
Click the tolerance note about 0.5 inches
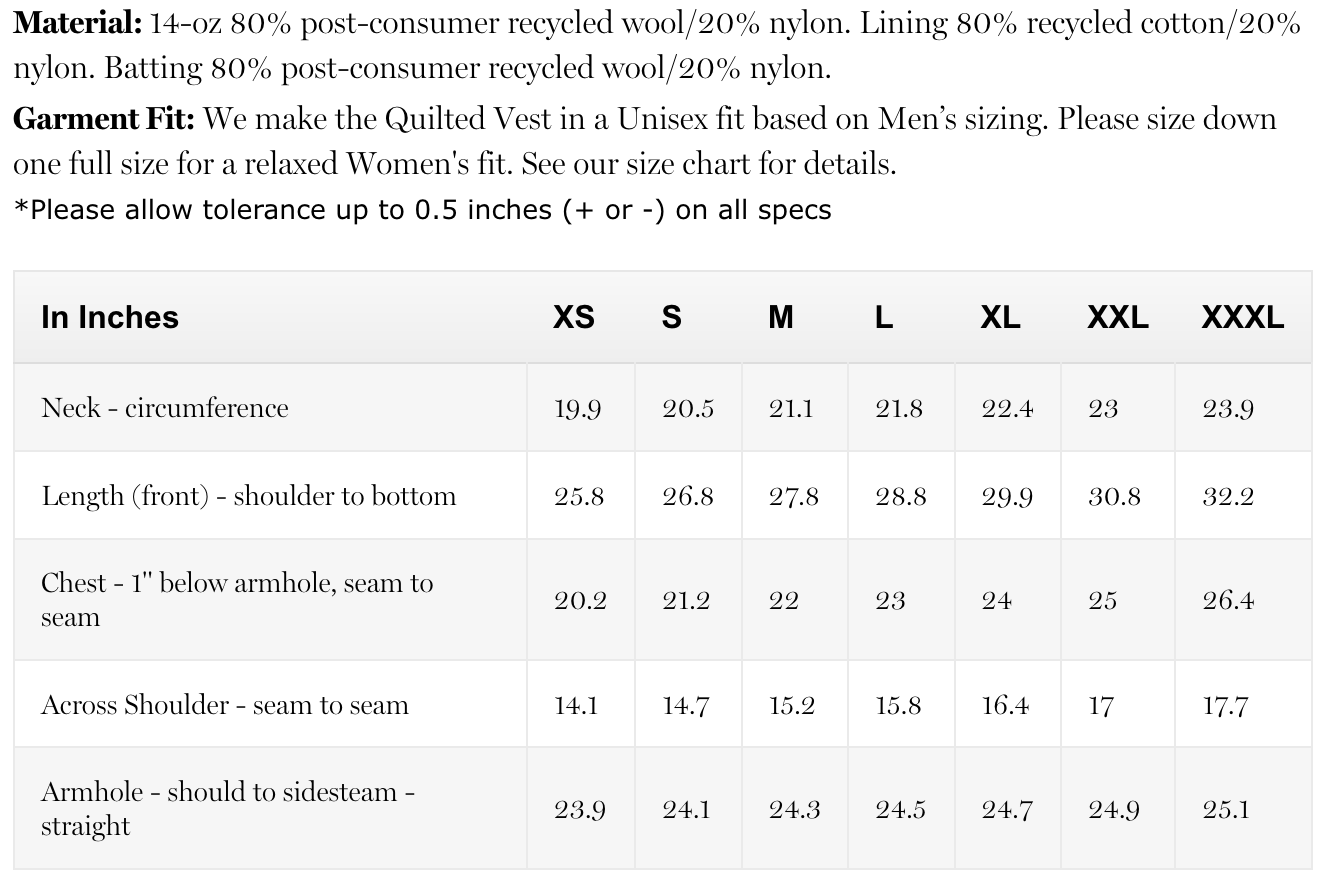click(422, 210)
